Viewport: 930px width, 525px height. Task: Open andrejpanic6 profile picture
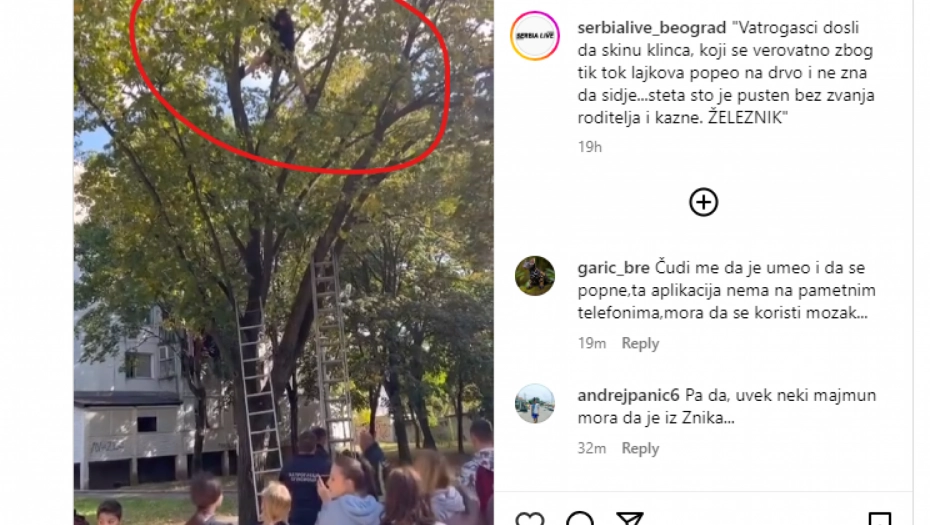(535, 403)
